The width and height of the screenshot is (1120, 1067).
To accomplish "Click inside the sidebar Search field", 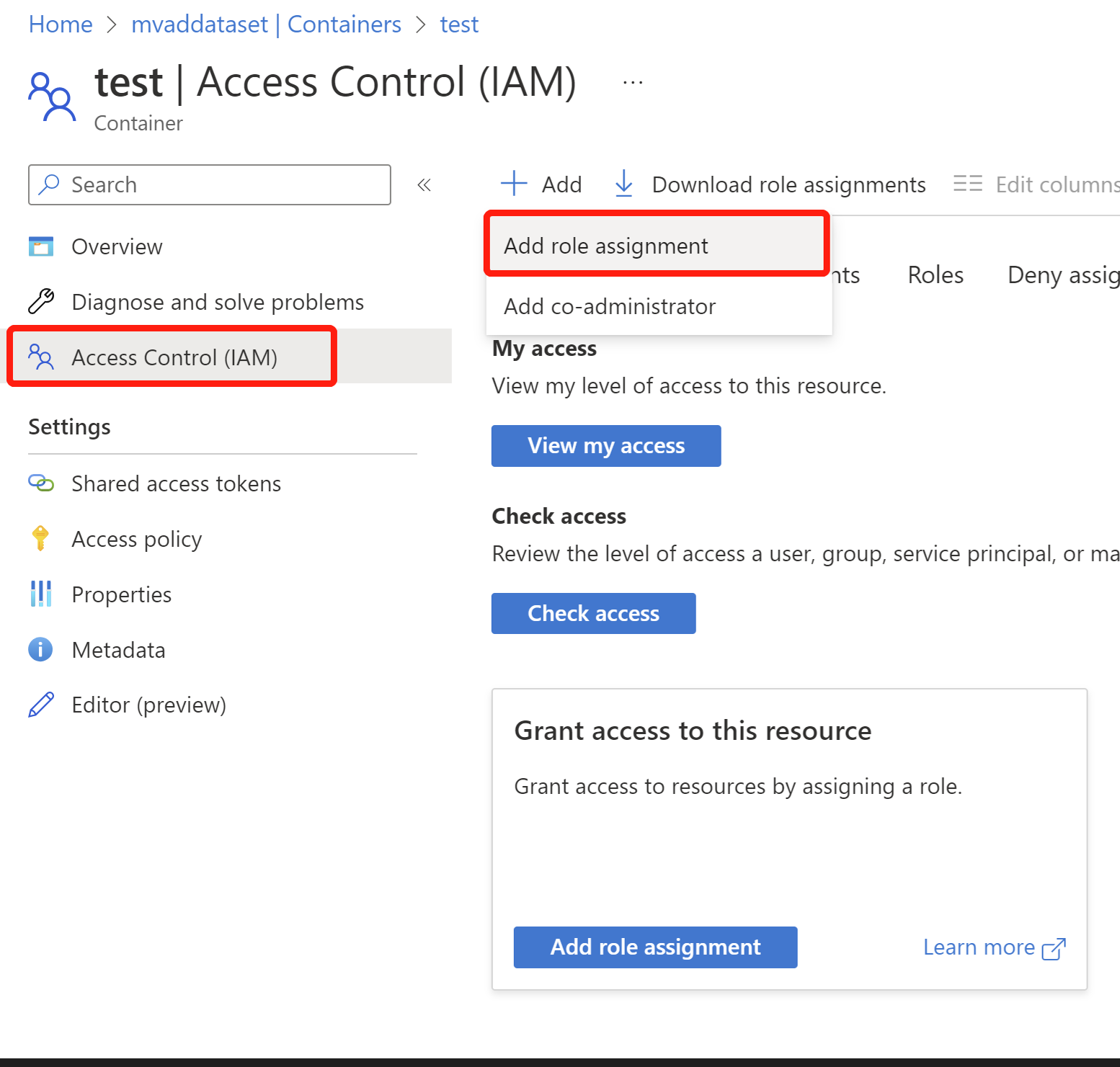I will [x=210, y=185].
